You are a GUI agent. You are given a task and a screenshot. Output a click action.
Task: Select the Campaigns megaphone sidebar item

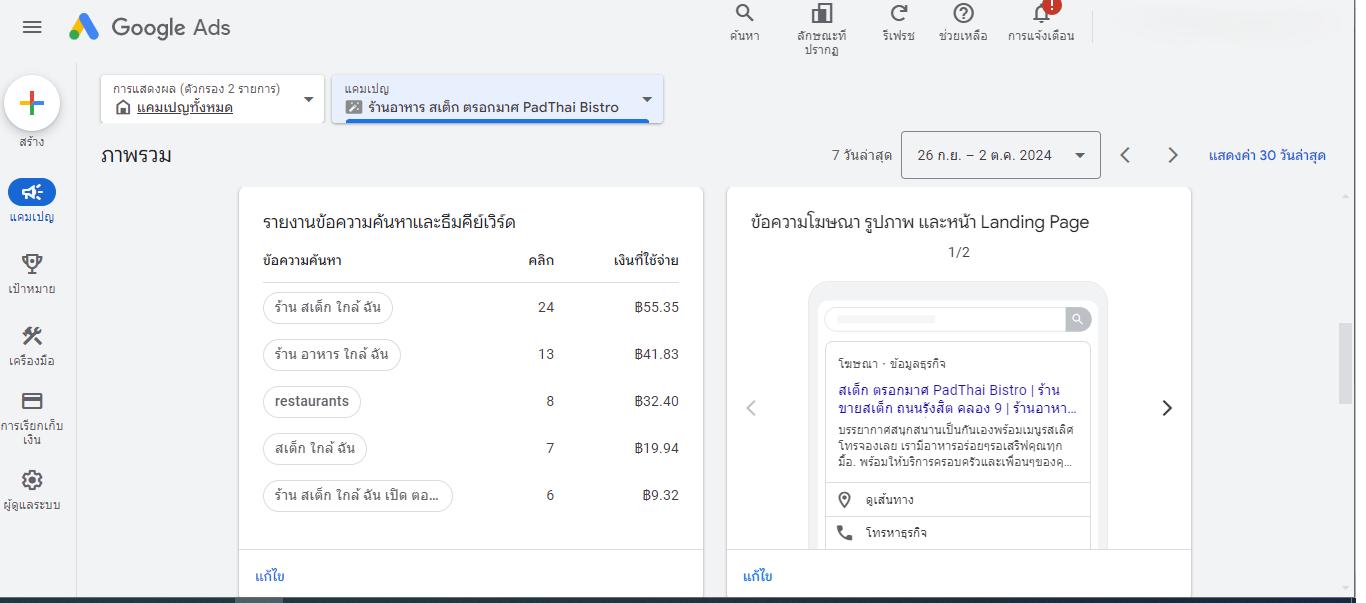(x=32, y=192)
